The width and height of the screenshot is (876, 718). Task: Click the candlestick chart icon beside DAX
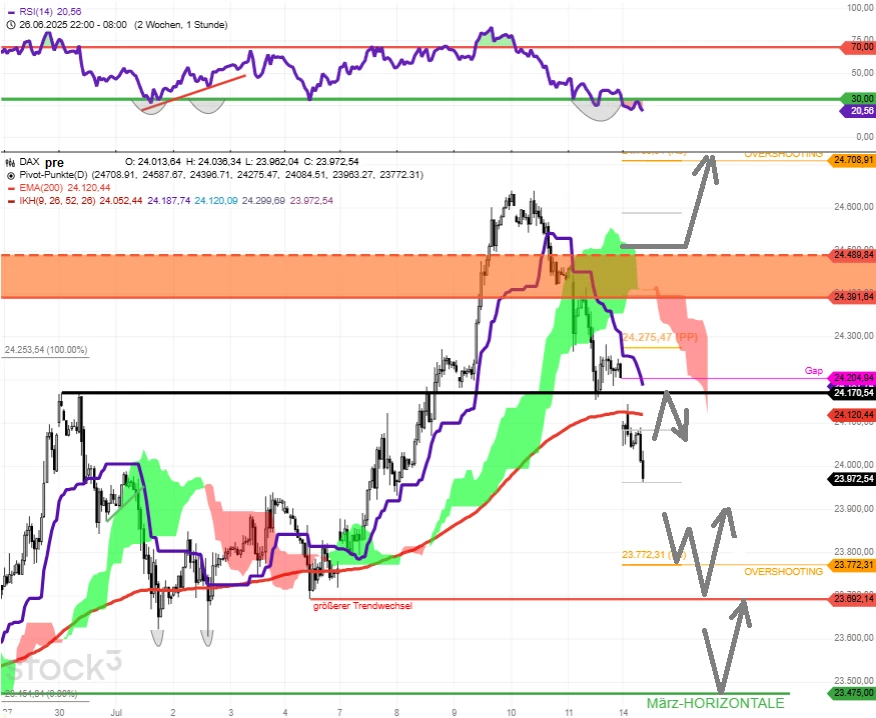click(x=10, y=162)
